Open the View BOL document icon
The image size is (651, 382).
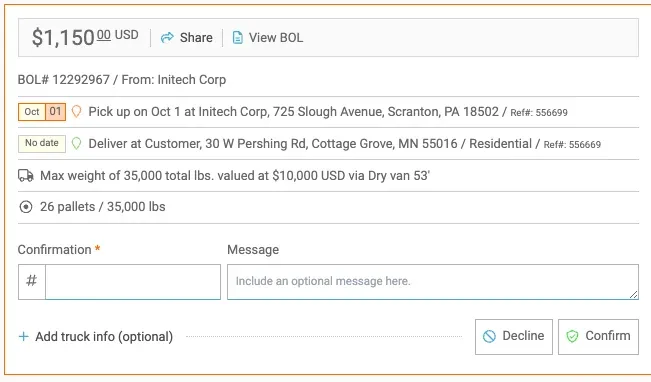[237, 38]
